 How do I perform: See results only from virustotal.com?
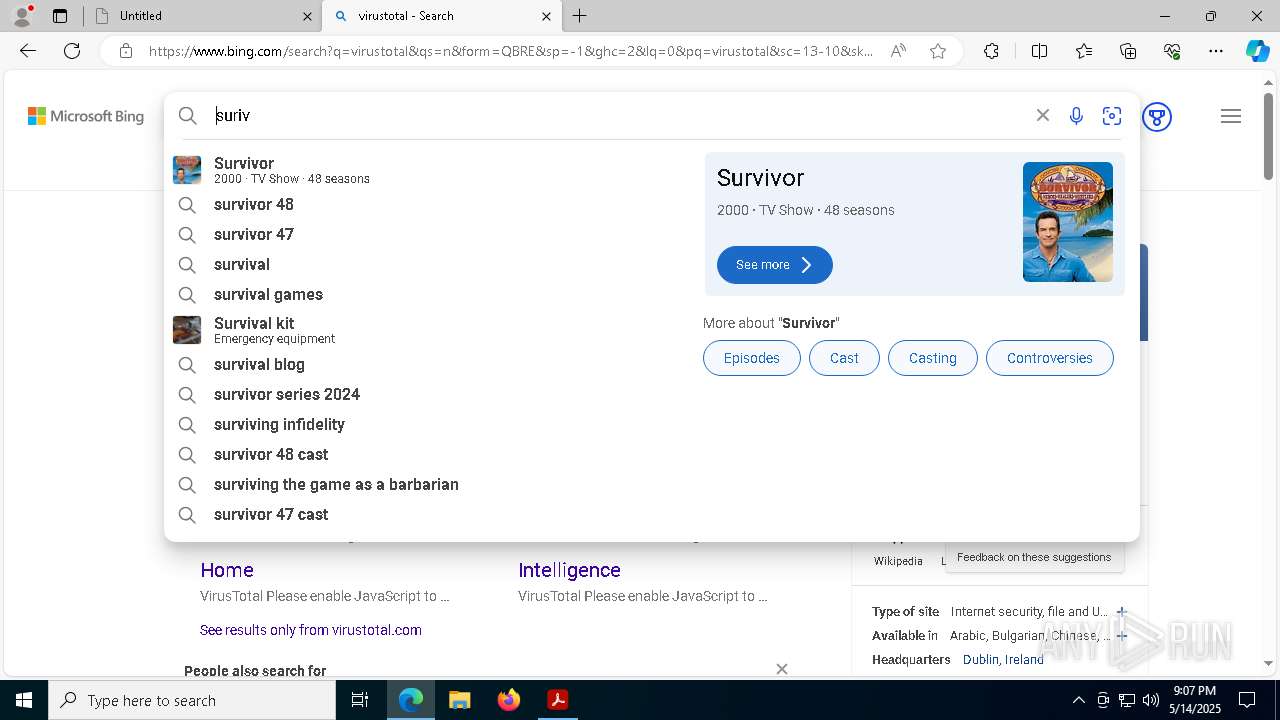(x=311, y=630)
